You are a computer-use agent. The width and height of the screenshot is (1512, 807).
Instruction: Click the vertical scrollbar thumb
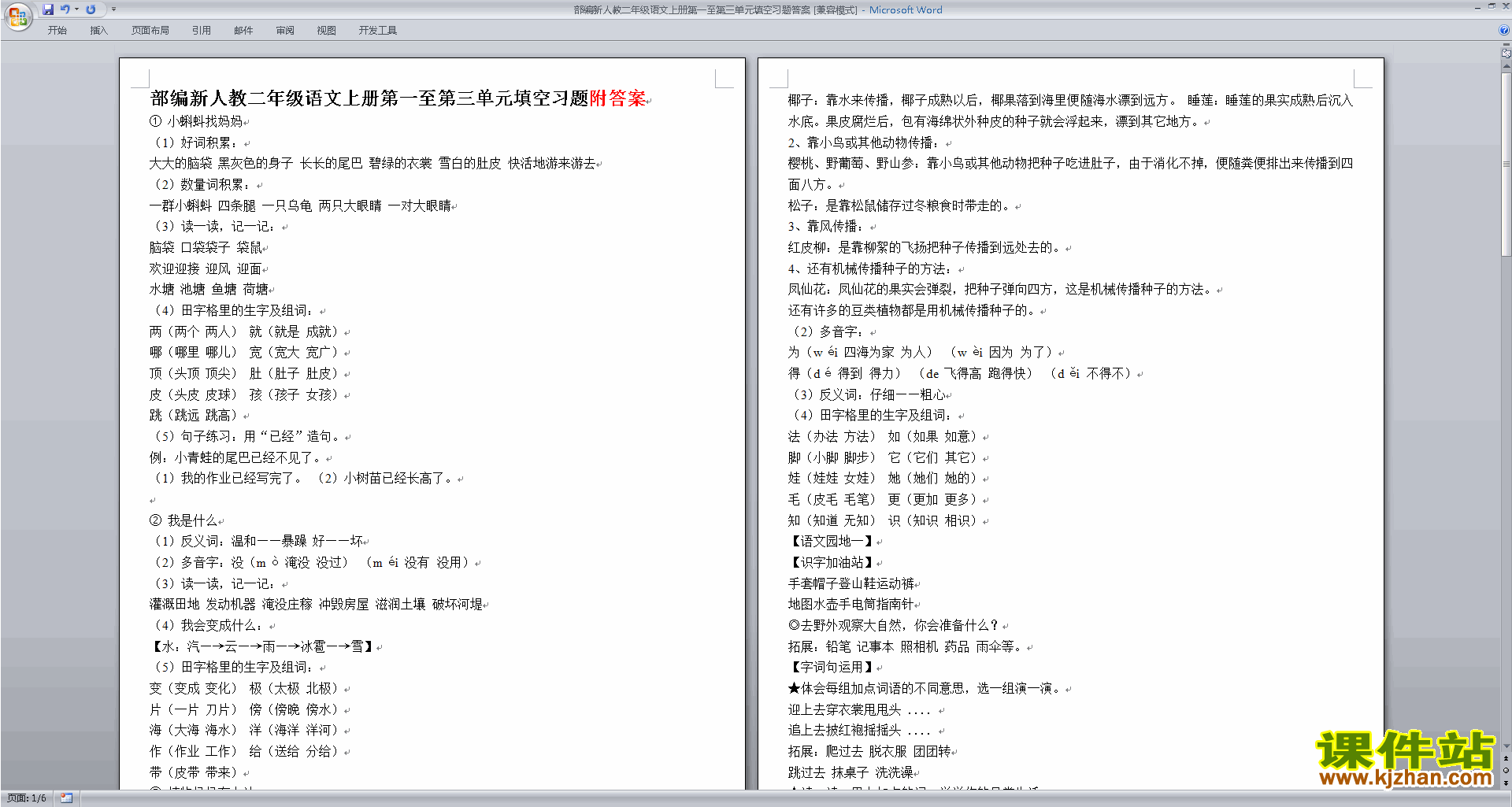pyautogui.click(x=1506, y=164)
